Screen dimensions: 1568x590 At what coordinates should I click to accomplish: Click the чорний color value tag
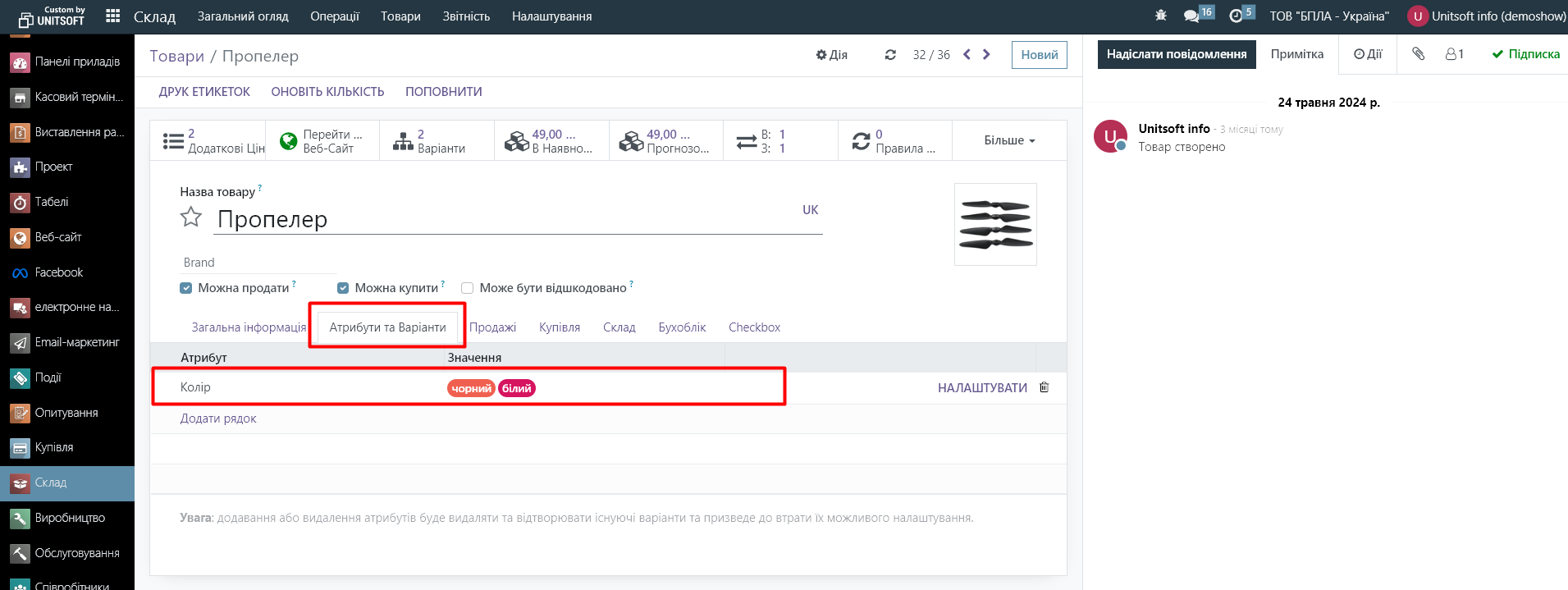point(471,388)
